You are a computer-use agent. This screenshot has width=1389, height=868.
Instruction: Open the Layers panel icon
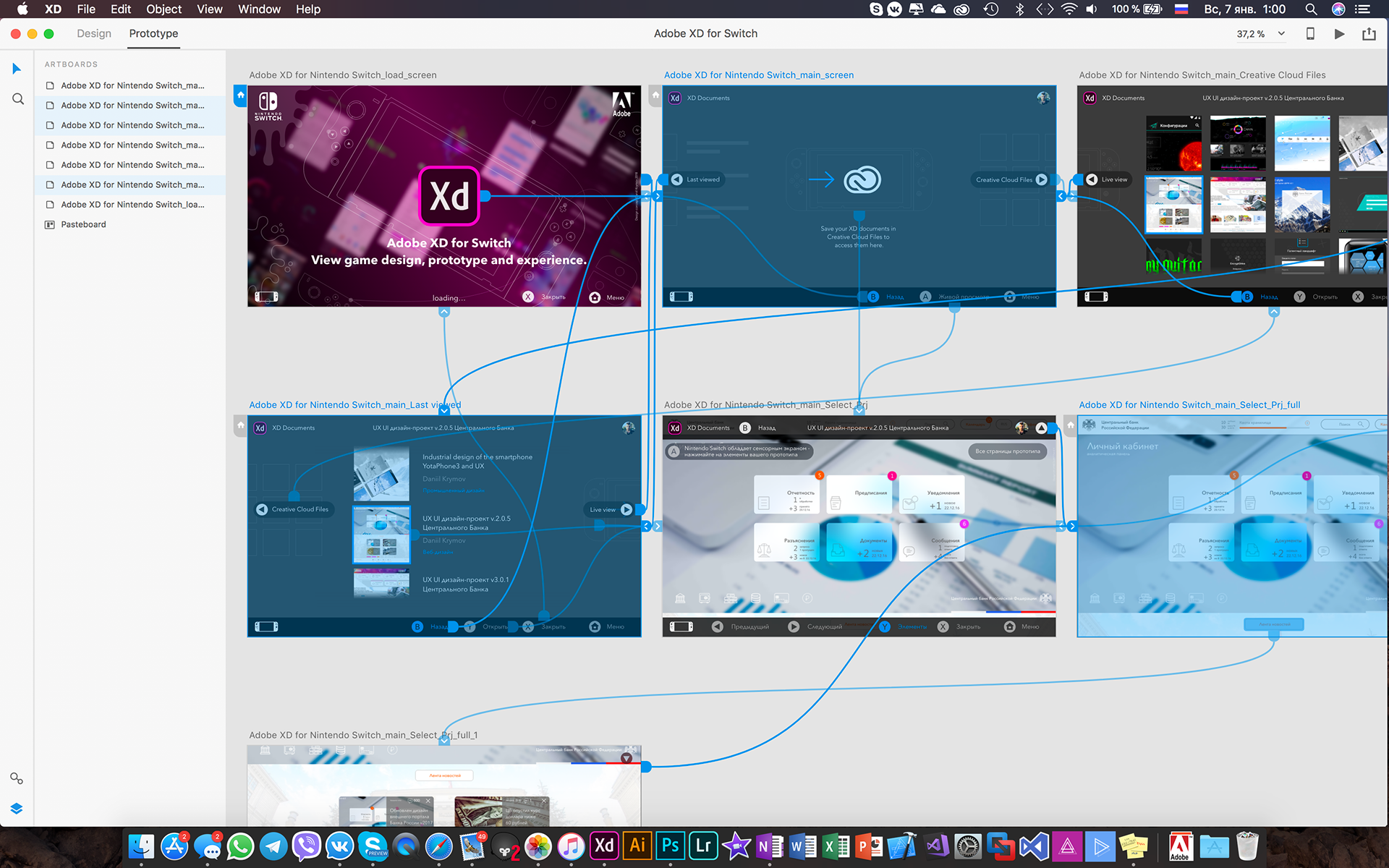coord(17,809)
